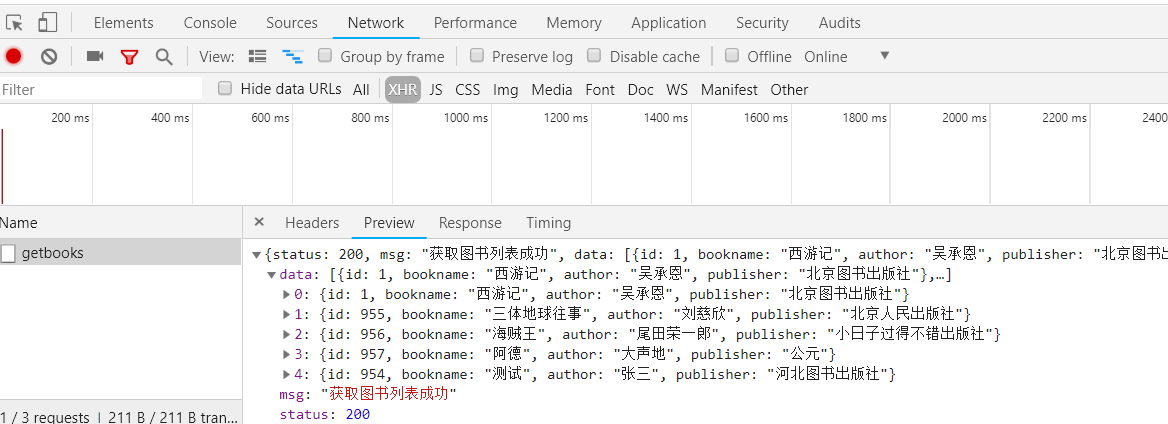Screen dimensions: 1168x424
Task: Go to the Performance tab
Action: click(475, 23)
